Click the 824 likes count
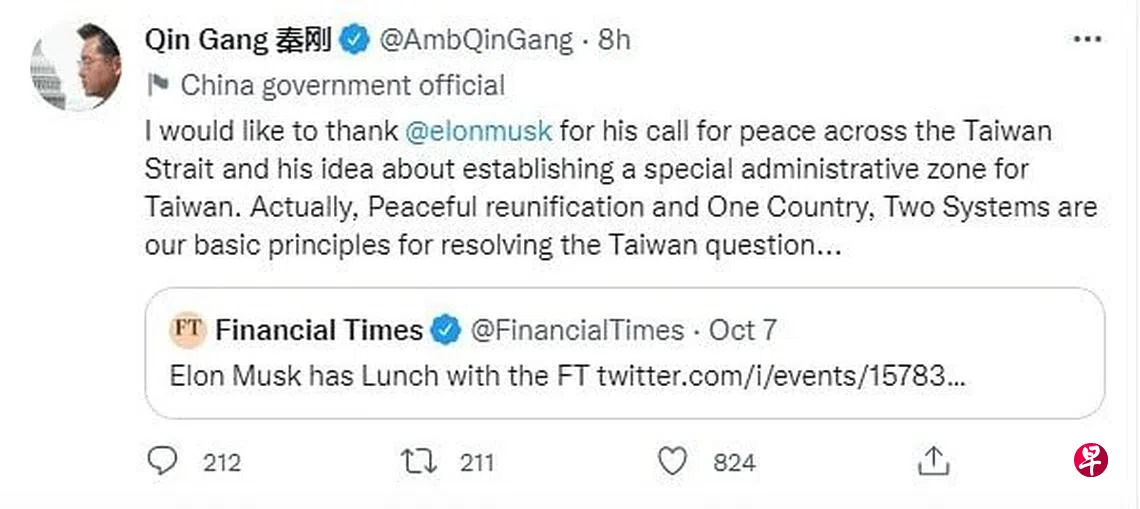This screenshot has width=1140, height=509. tap(734, 463)
